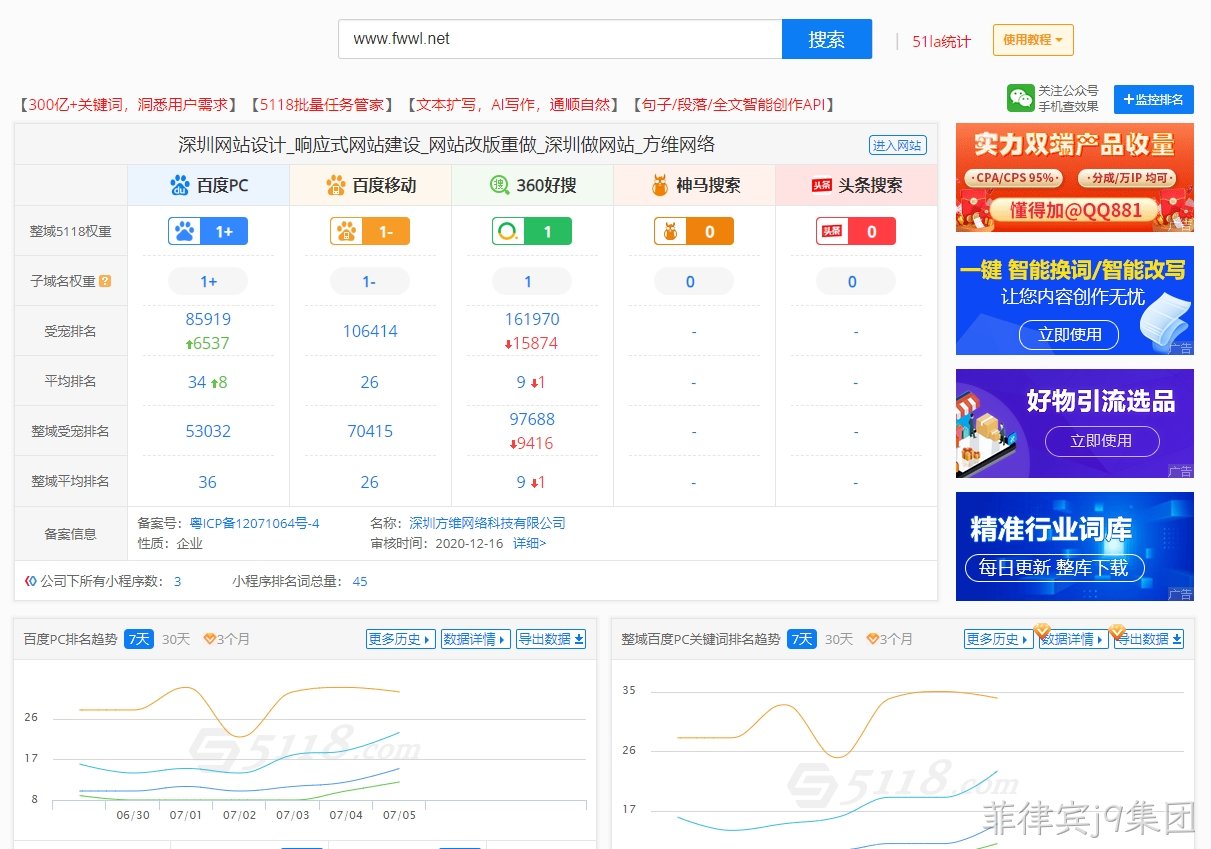The width and height of the screenshot is (1211, 849).
Task: Click the 百度移动 子域名权重 pill 1-
Action: point(370,281)
